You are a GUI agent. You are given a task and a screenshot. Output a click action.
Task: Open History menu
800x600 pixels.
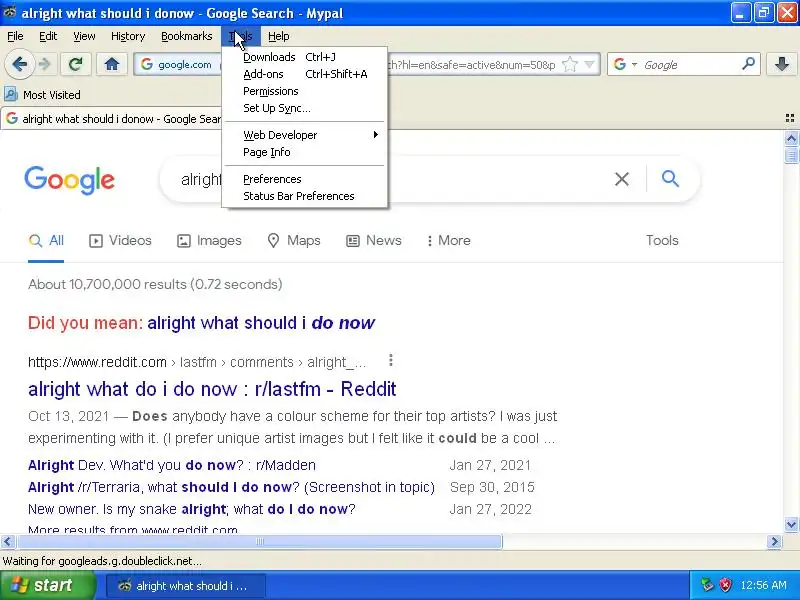pyautogui.click(x=128, y=36)
